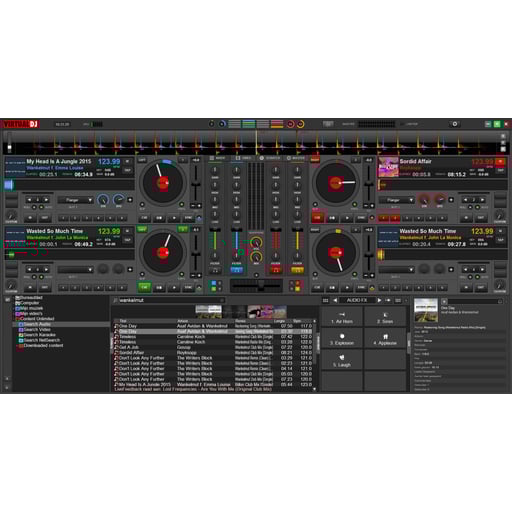Click TAP on My Head Is A Jungle deck
The width and height of the screenshot is (512, 512).
point(127,170)
